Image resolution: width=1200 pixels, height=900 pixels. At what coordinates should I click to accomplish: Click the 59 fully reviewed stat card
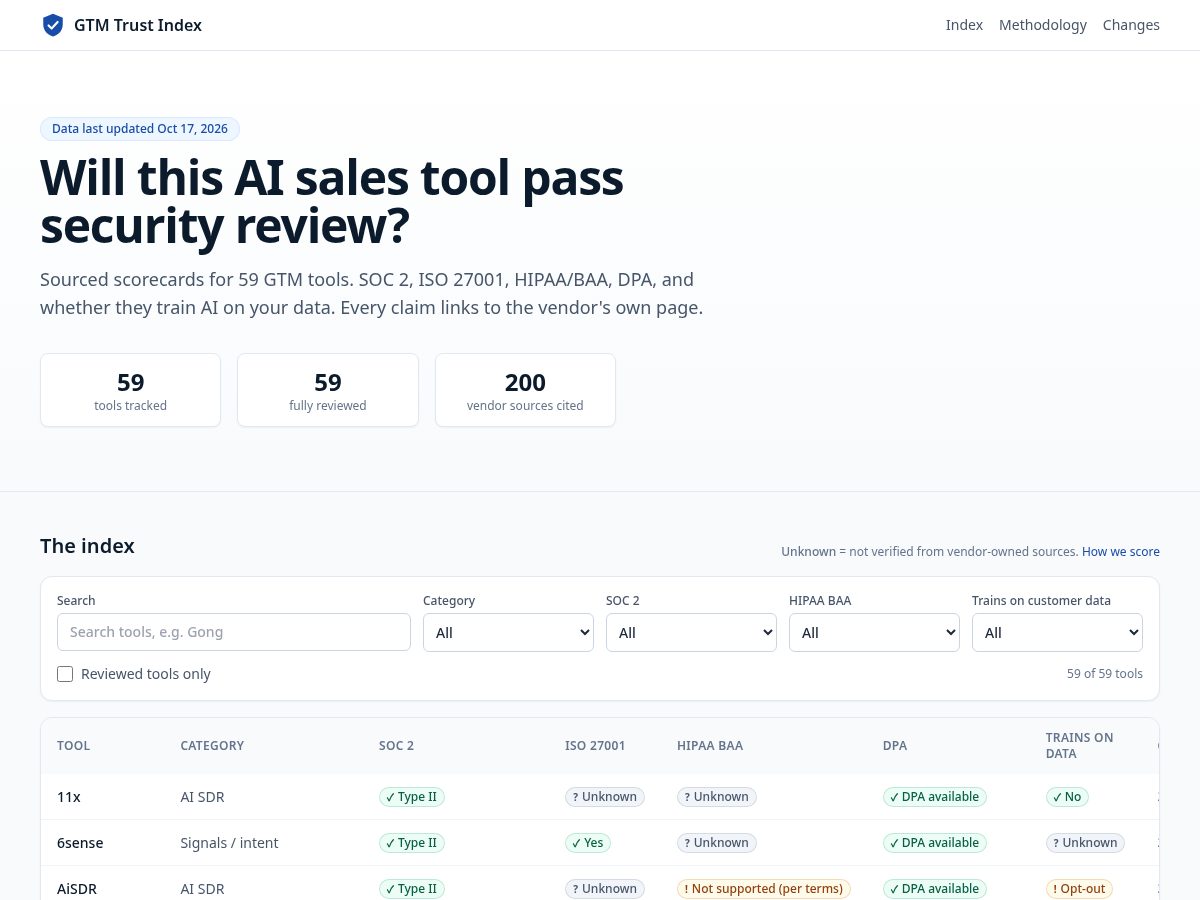[328, 390]
